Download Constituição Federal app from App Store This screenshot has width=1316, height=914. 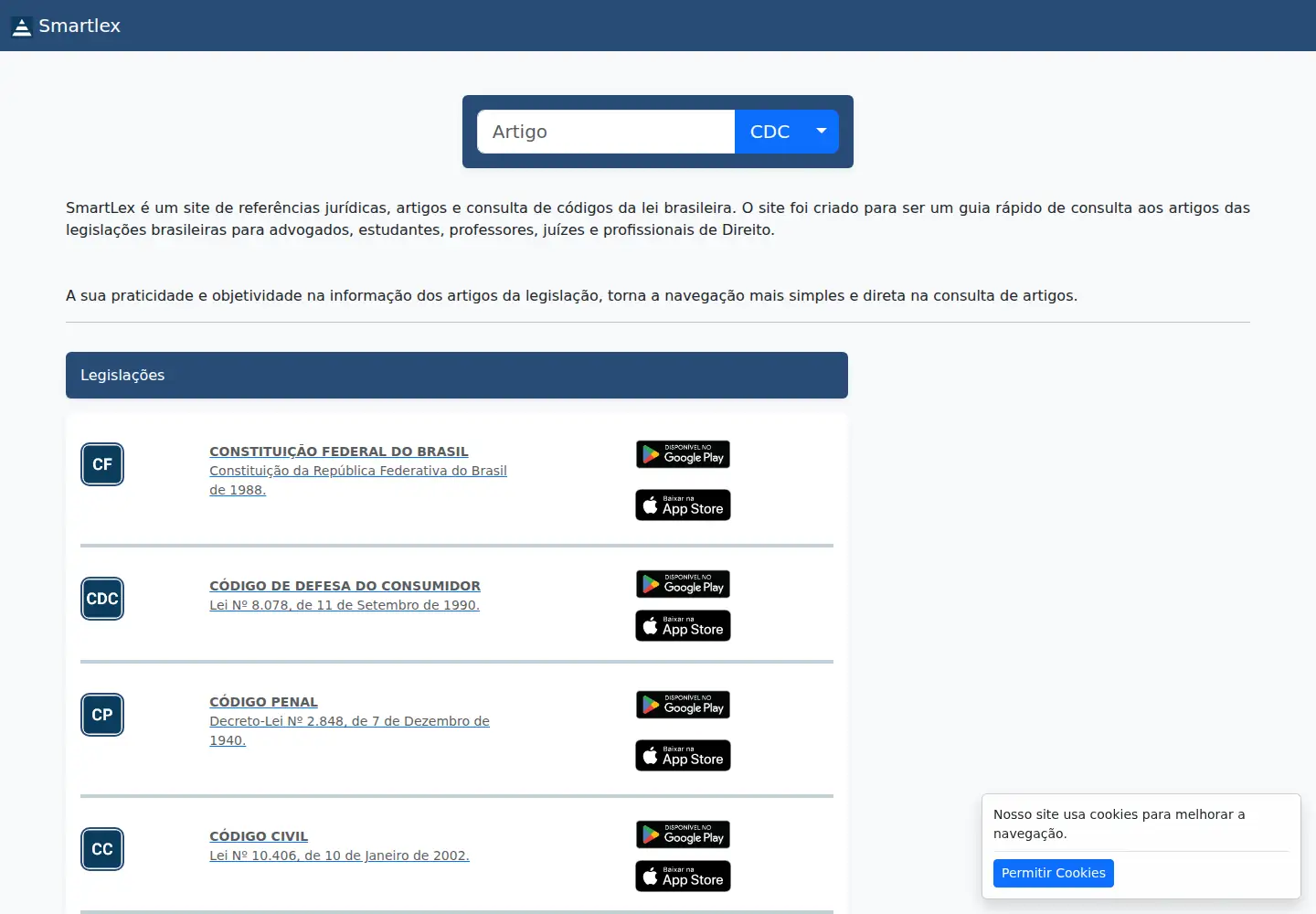click(x=684, y=505)
